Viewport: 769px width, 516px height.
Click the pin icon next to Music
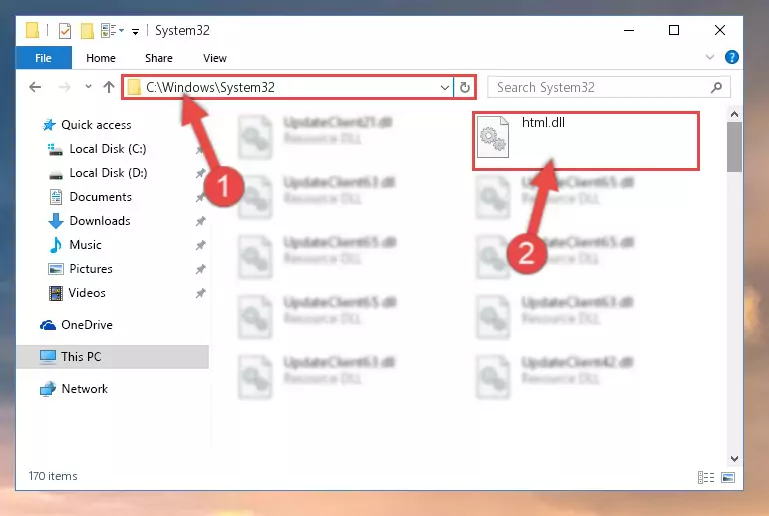coord(200,245)
